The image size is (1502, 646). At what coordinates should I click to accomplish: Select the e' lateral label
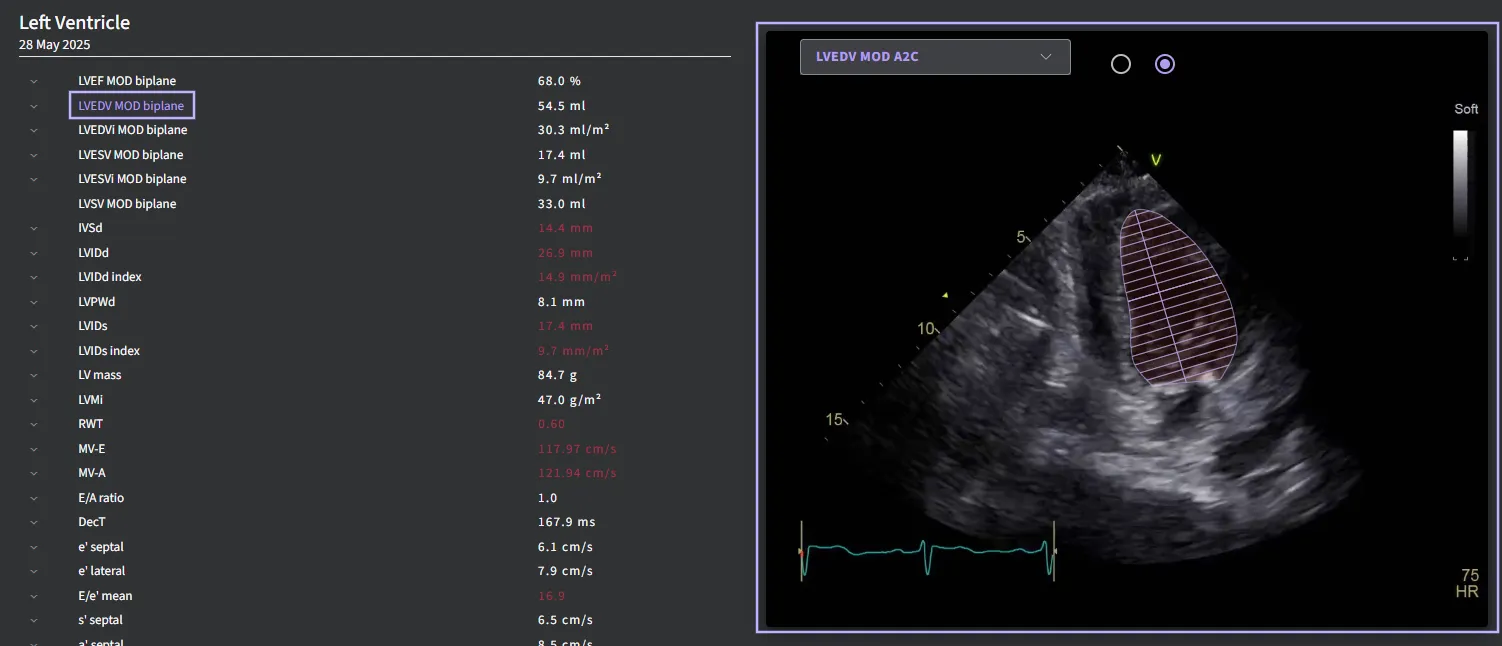point(102,571)
